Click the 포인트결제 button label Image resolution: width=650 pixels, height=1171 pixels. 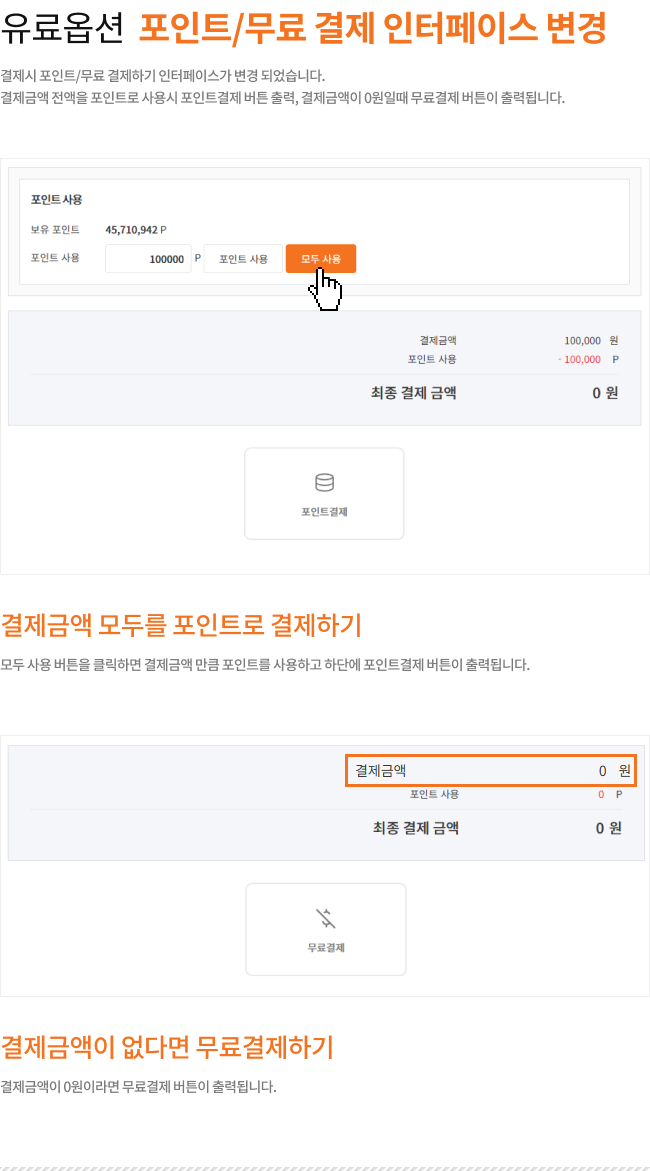(324, 512)
